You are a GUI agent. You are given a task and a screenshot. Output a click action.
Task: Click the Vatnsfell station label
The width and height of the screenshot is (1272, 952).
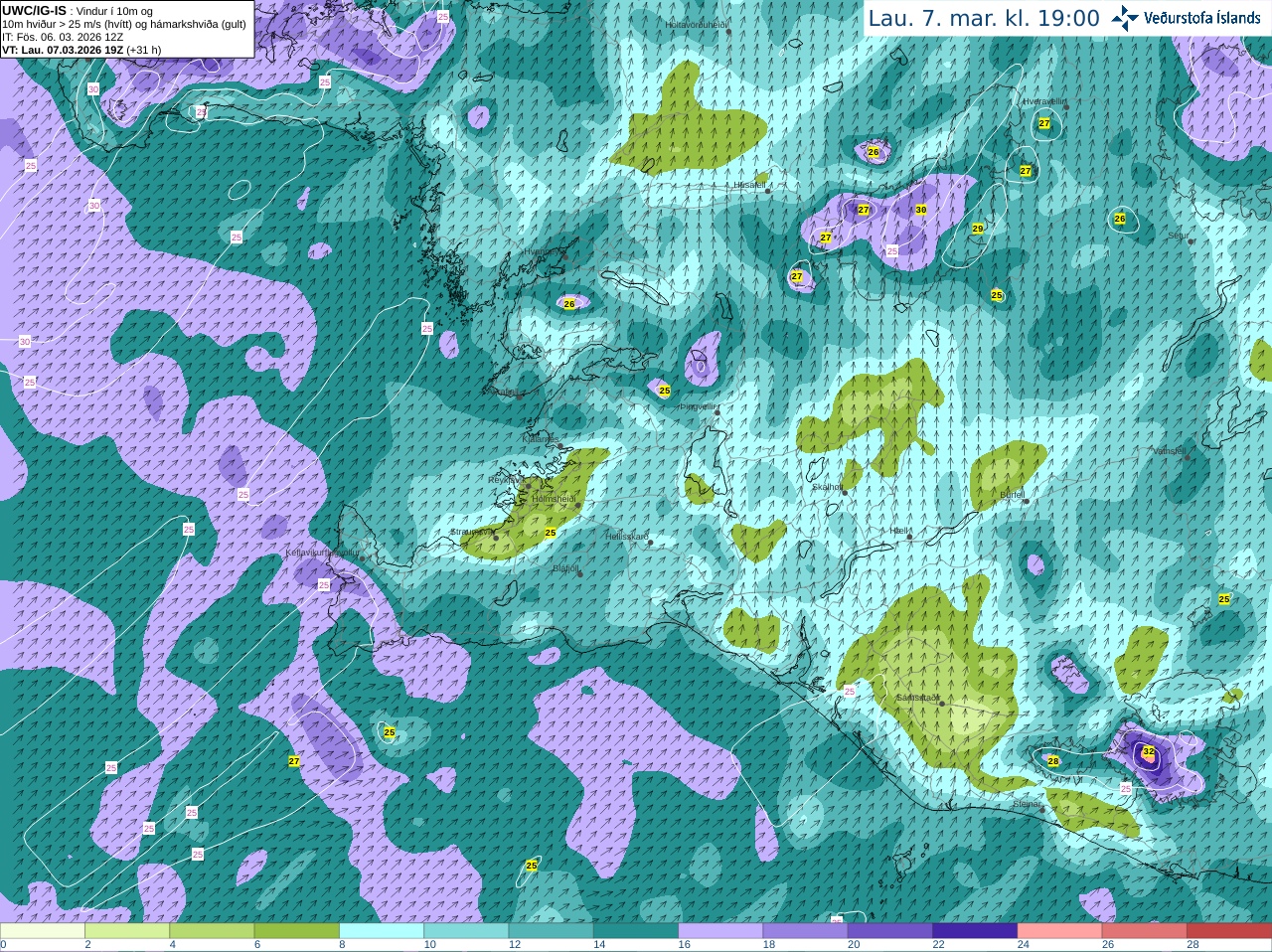1170,450
